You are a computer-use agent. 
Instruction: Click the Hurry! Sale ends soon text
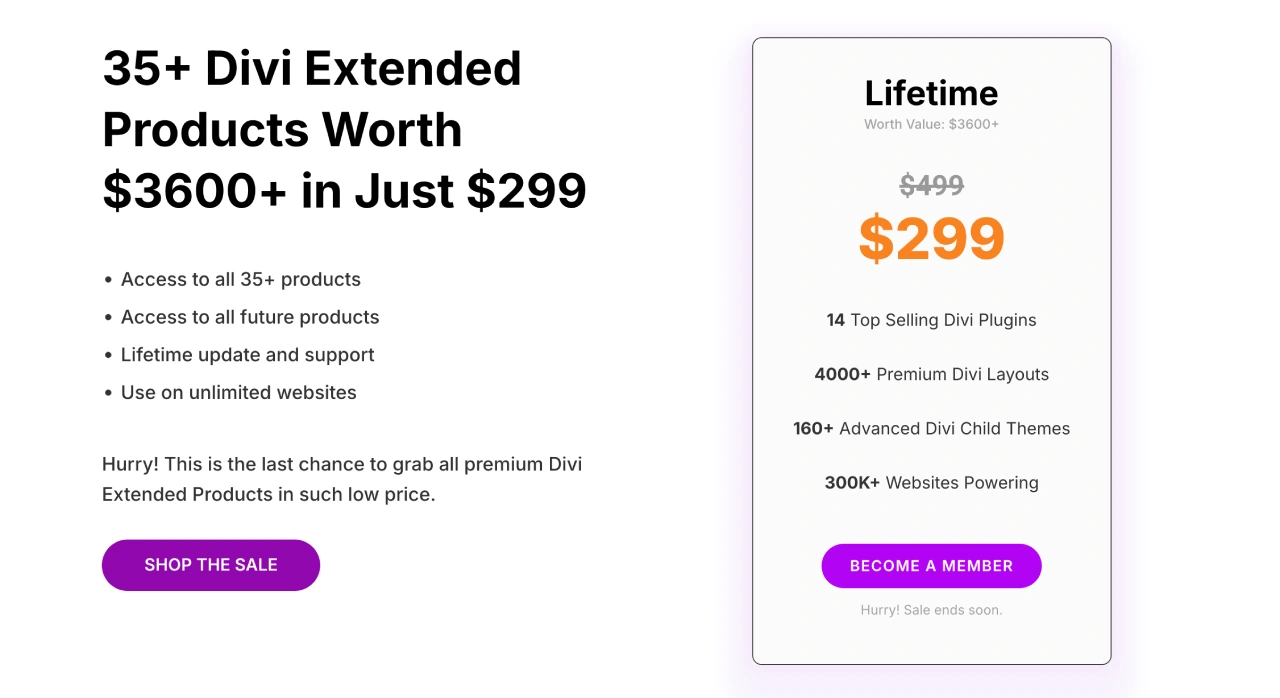[931, 609]
